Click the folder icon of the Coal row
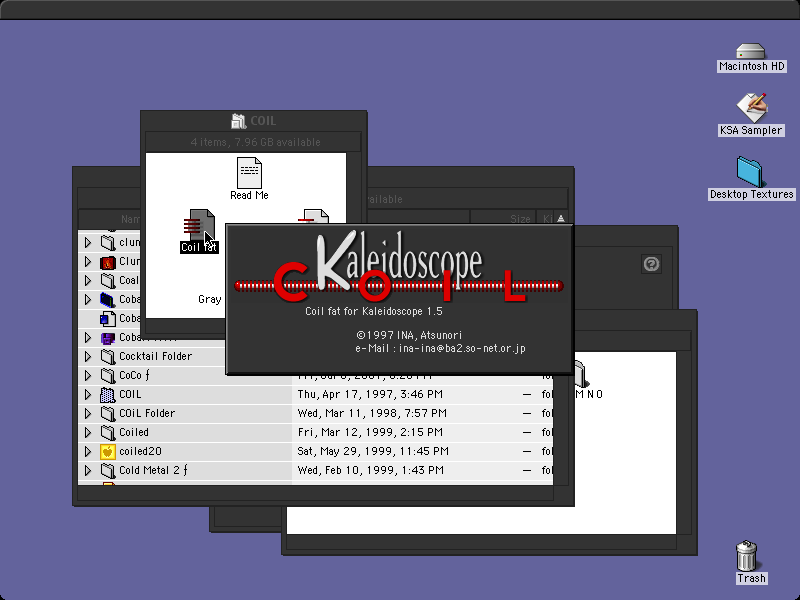Viewport: 800px width, 600px height. [x=108, y=281]
